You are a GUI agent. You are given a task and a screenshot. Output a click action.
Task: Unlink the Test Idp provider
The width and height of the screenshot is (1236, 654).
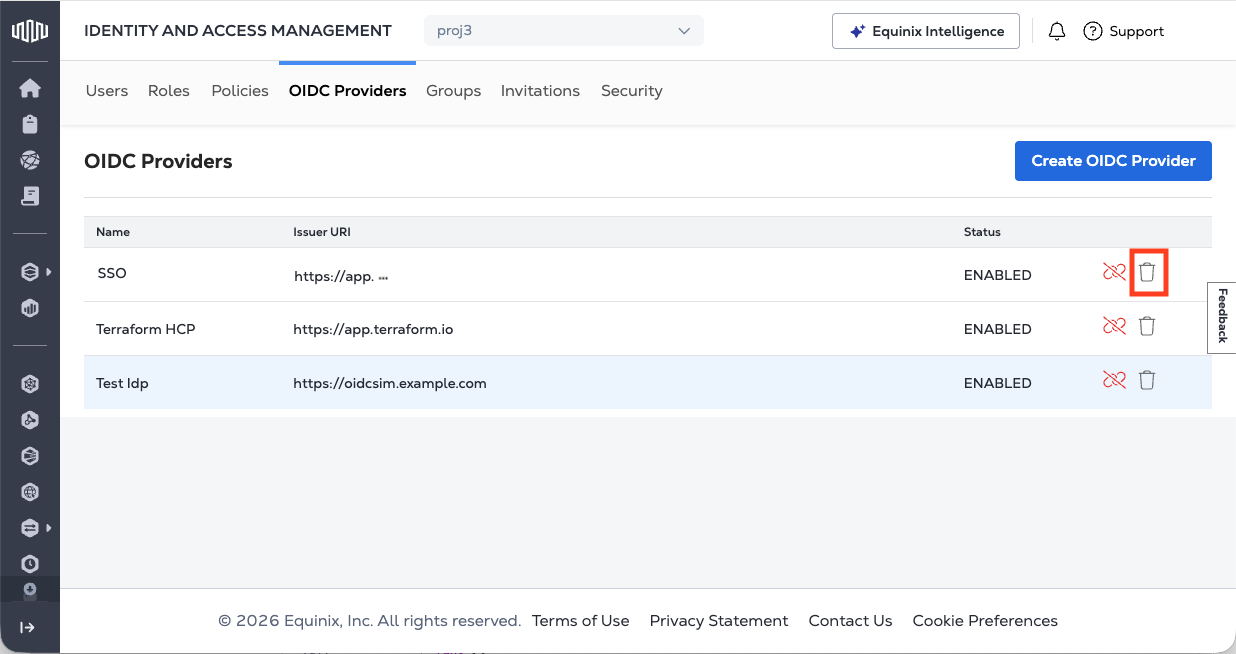click(1113, 380)
